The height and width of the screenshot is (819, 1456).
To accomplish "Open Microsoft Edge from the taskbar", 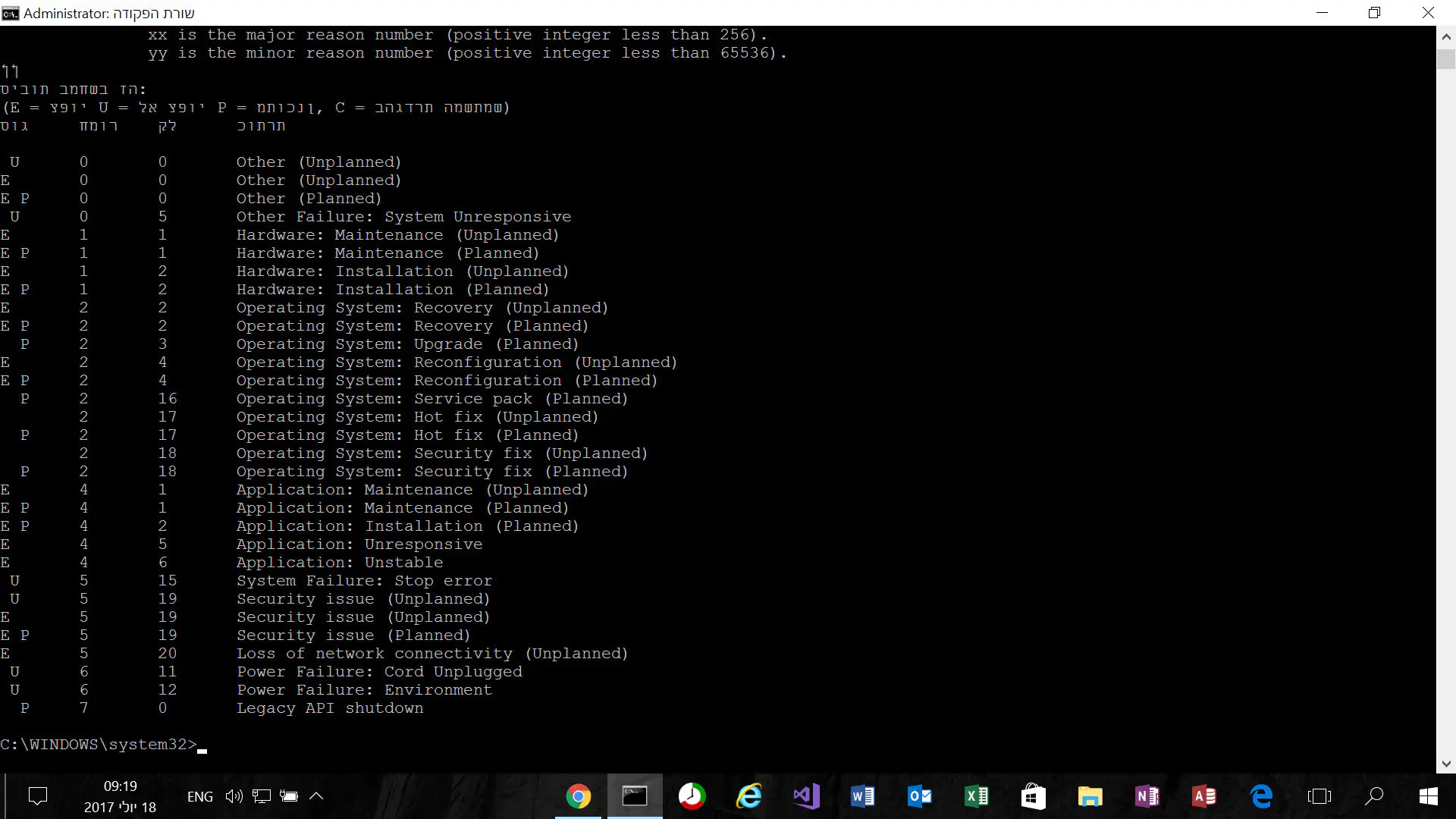I will pyautogui.click(x=1261, y=796).
